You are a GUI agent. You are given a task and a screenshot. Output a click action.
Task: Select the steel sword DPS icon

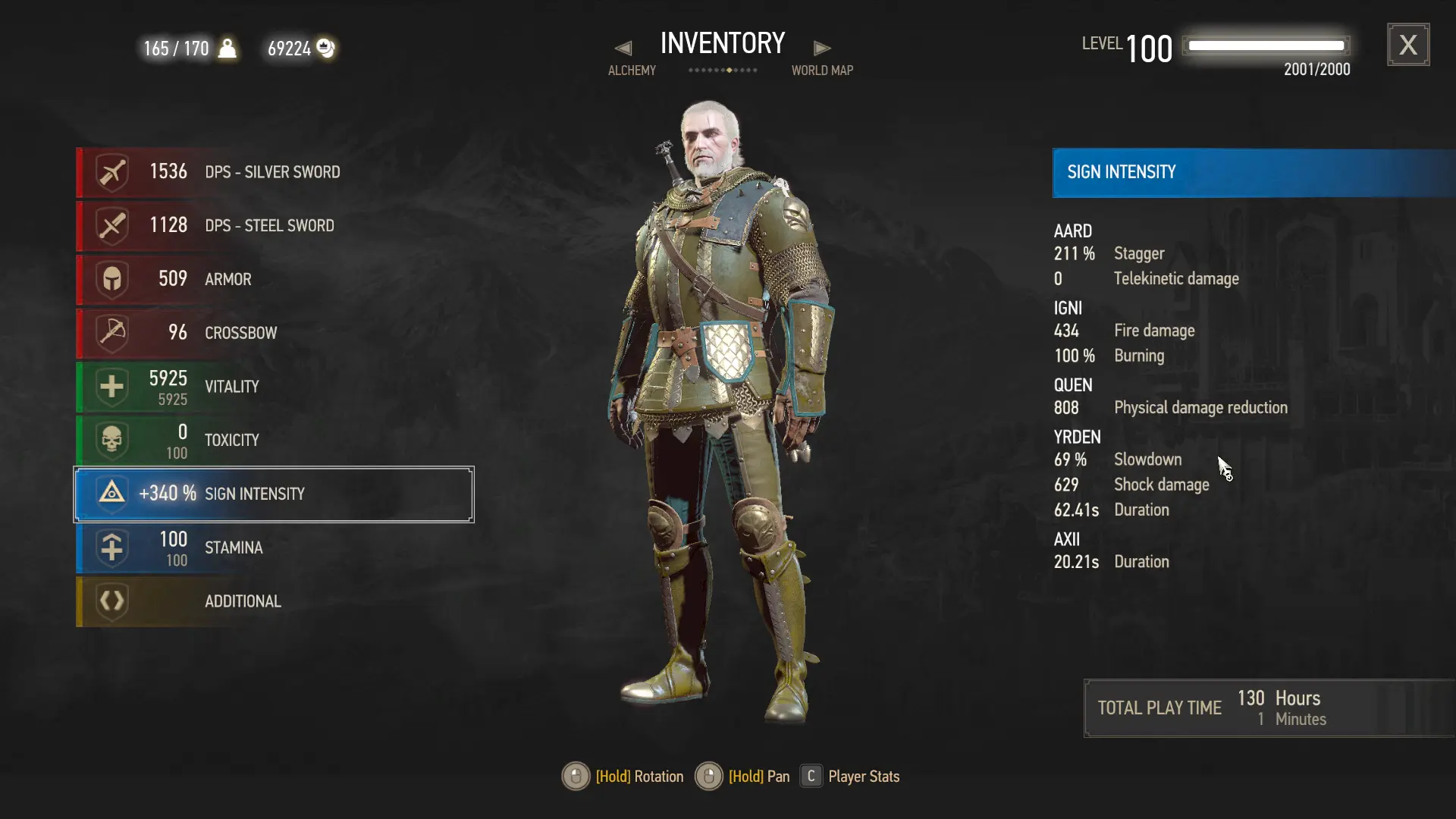(x=112, y=226)
